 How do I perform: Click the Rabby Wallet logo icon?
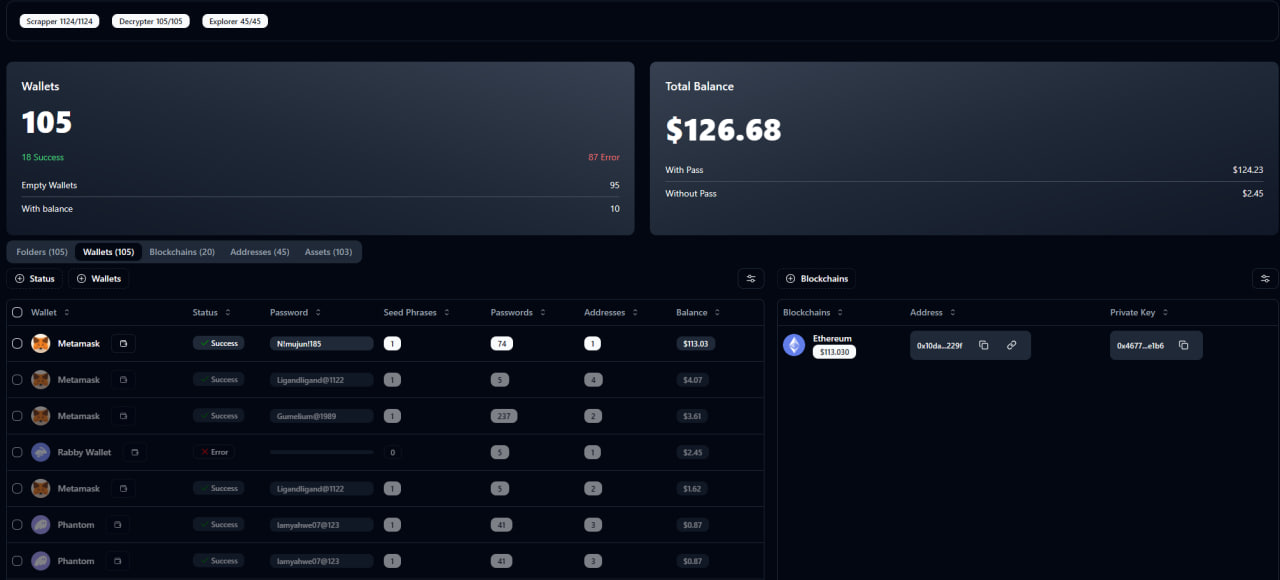[41, 452]
